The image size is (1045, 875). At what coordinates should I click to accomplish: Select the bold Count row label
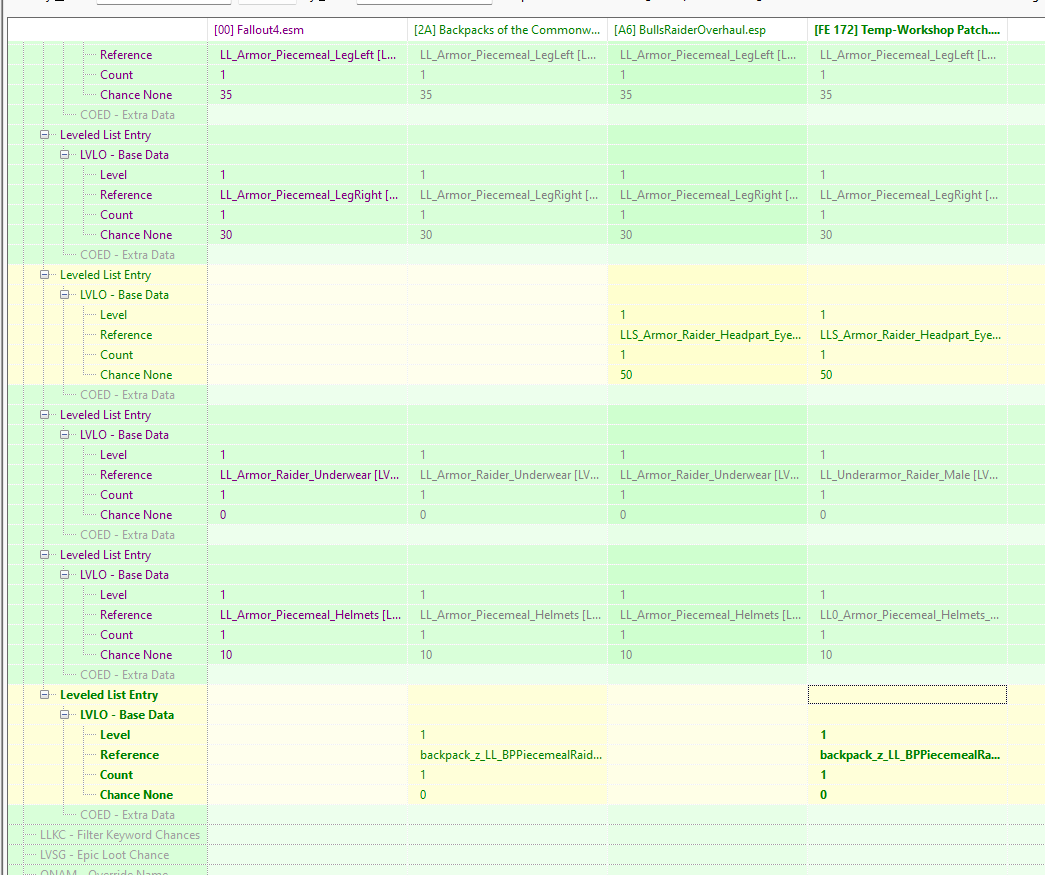coord(116,774)
